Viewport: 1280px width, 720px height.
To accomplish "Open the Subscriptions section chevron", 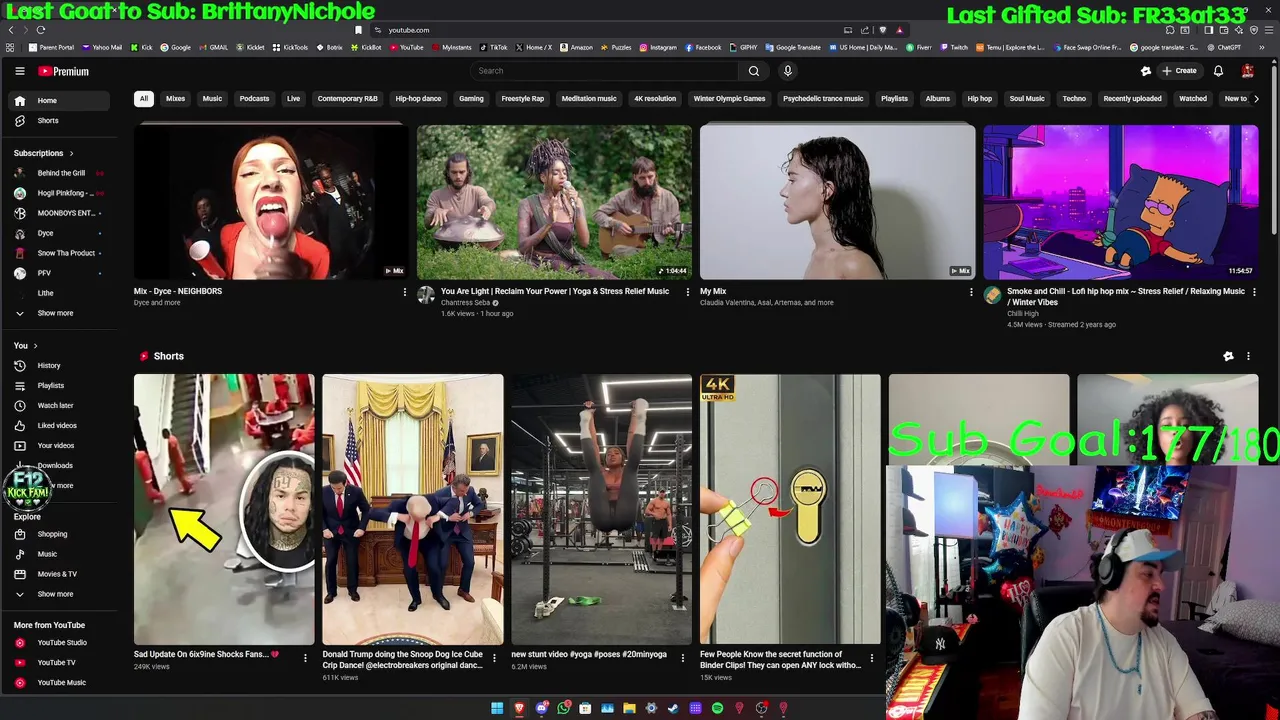I will [x=71, y=153].
